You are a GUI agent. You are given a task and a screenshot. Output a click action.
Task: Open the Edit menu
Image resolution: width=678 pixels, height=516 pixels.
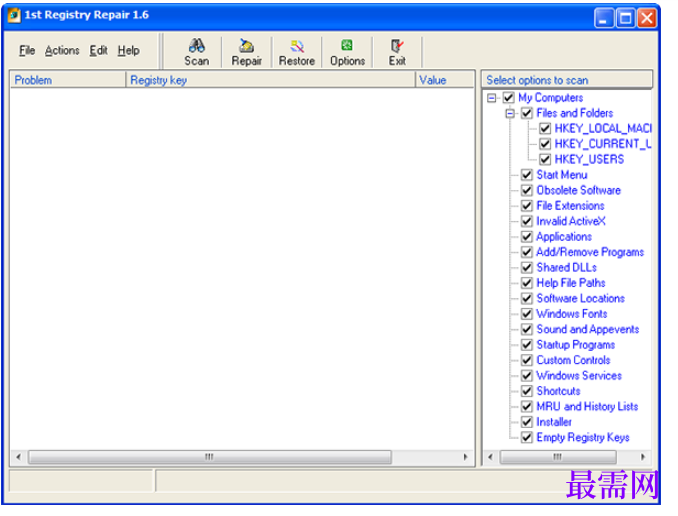(x=99, y=51)
